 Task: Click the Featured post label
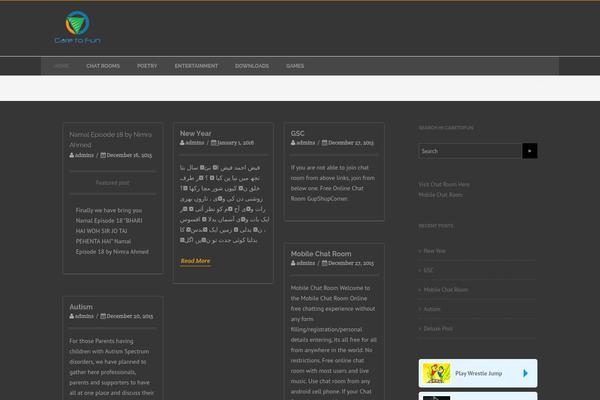tap(112, 183)
